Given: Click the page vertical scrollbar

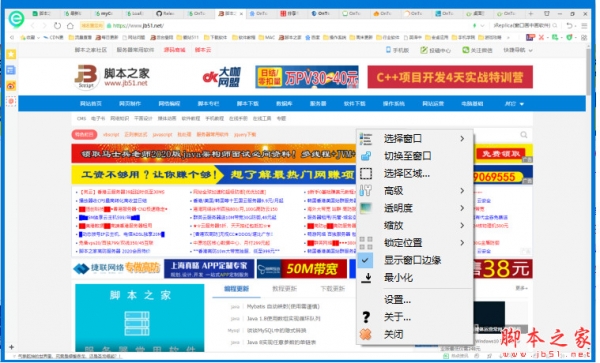Looking at the screenshot, I should click(x=589, y=73).
